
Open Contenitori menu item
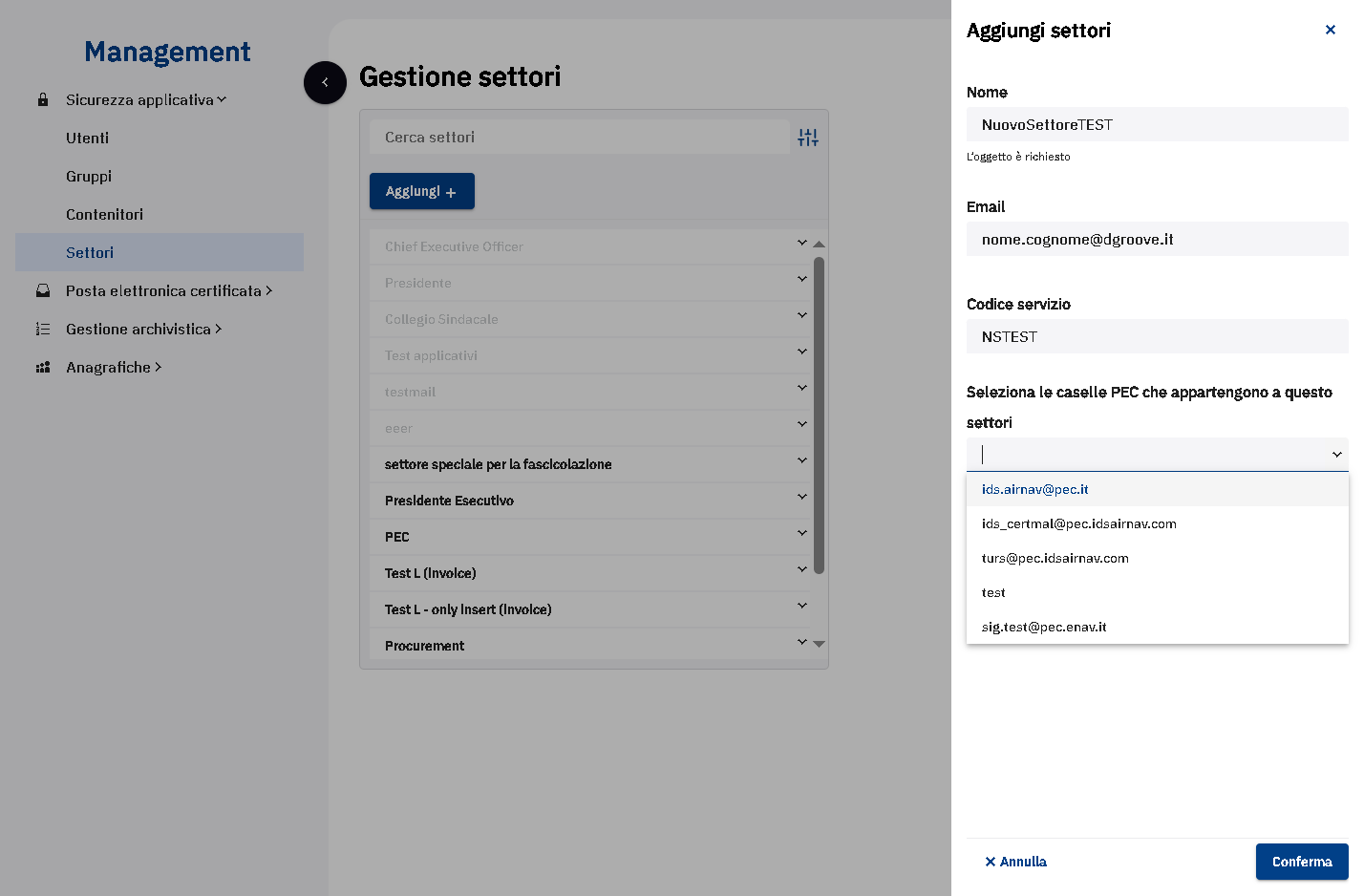pos(104,214)
